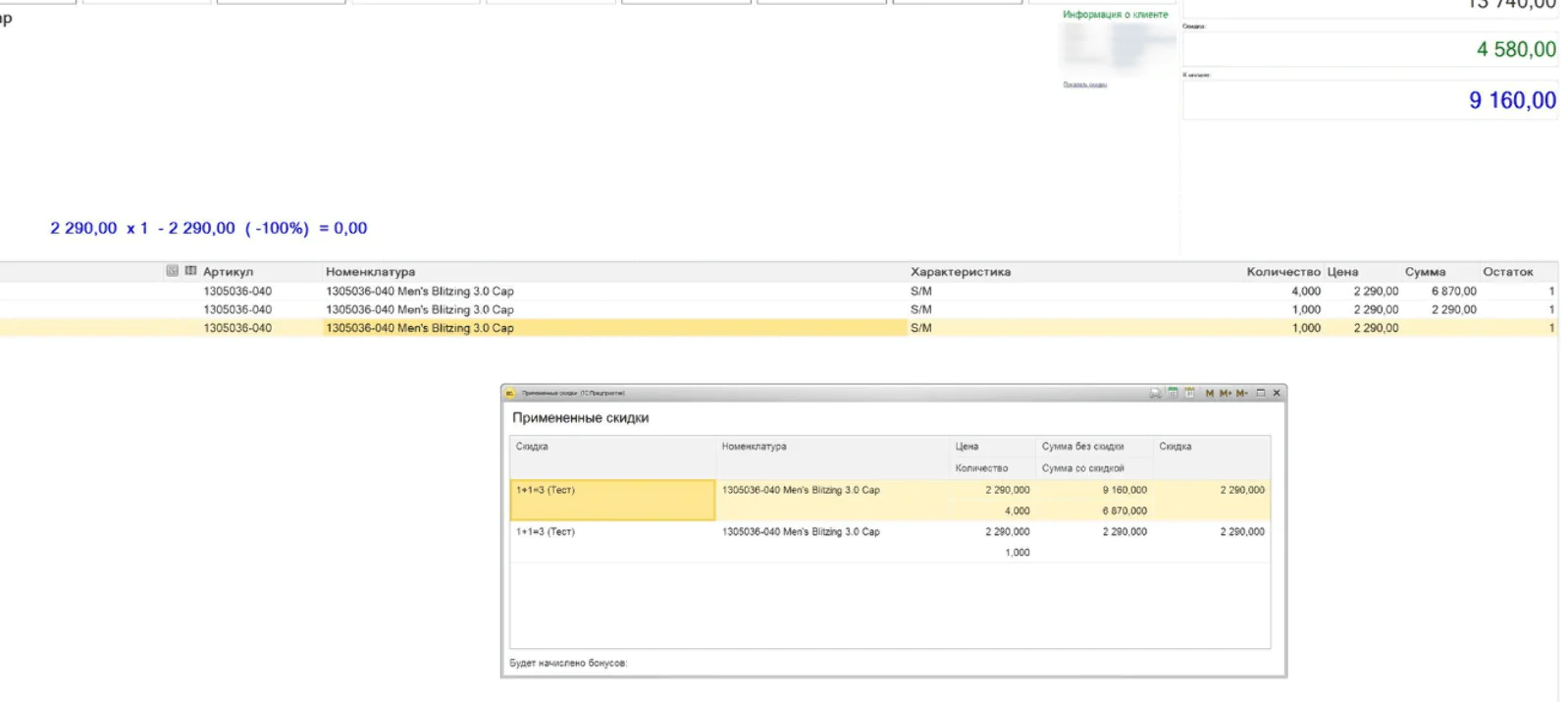Open the calendar from the discounts dialog title bar
This screenshot has width=1568, height=702.
point(1189,393)
